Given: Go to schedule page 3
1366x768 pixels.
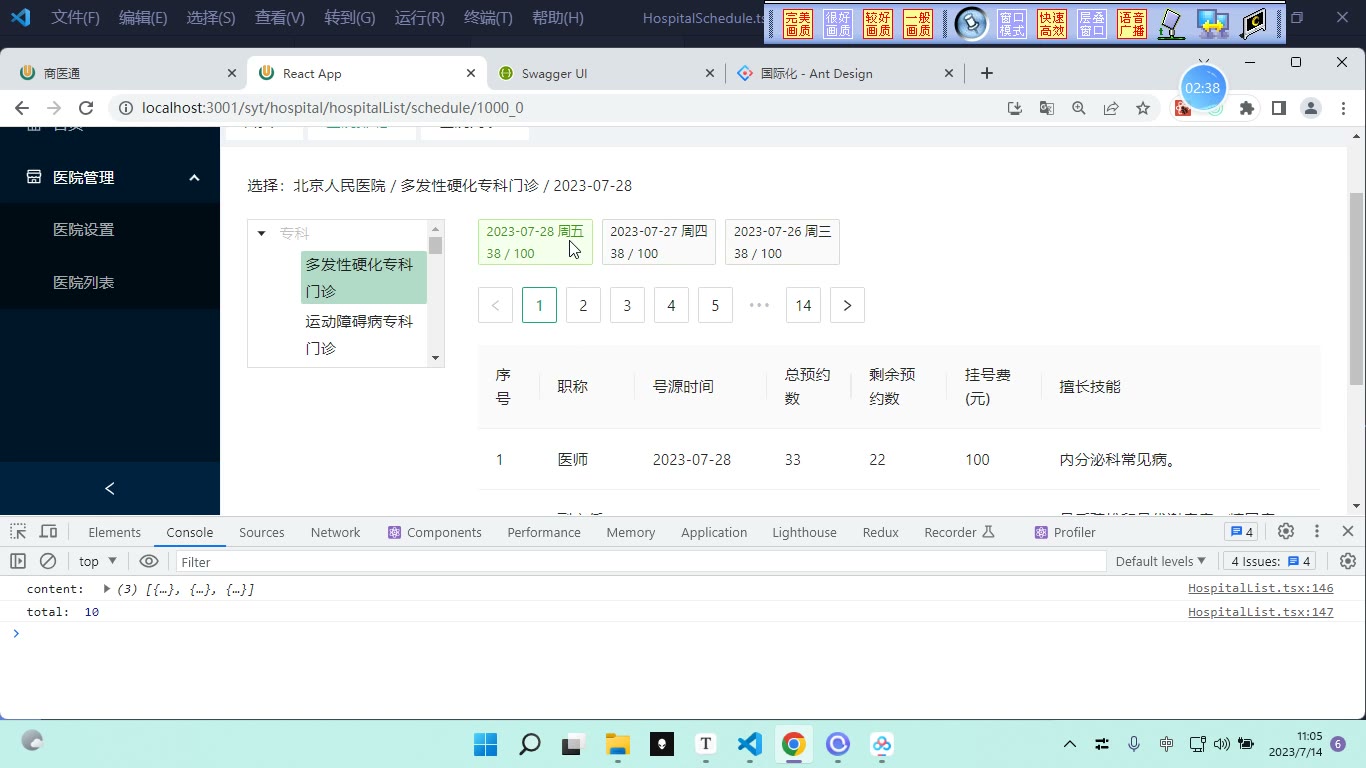Looking at the screenshot, I should [x=627, y=305].
